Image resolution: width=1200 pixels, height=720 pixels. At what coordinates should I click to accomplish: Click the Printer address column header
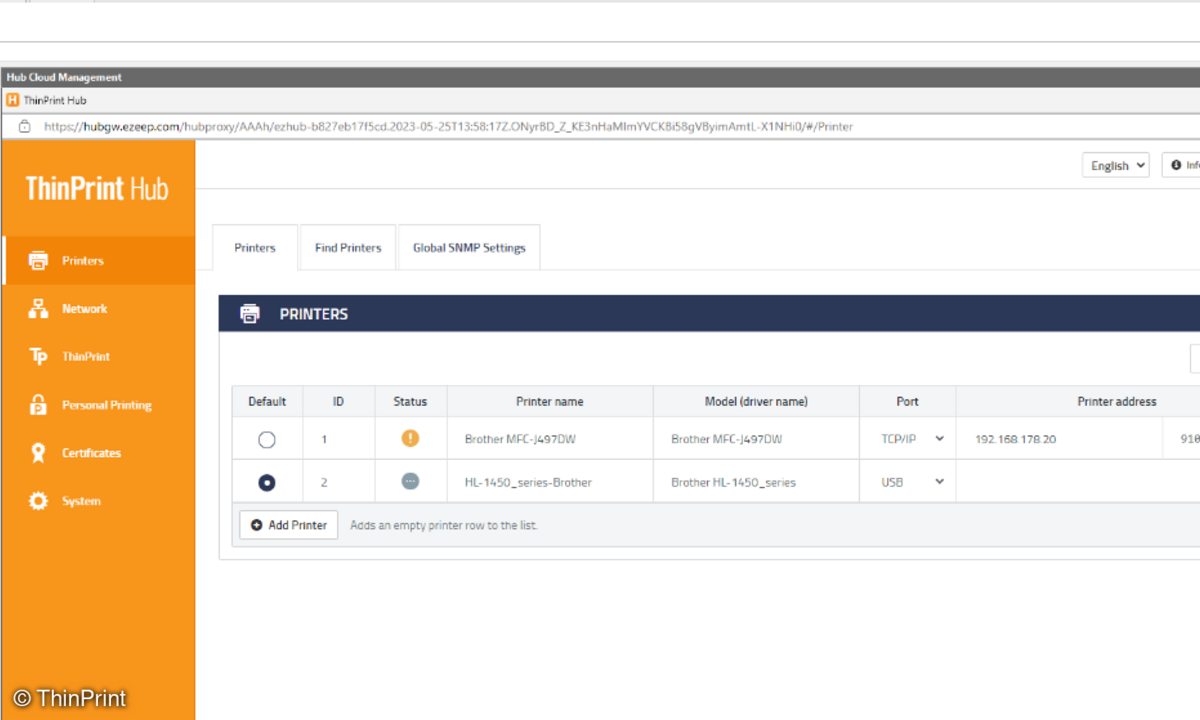coord(1117,402)
